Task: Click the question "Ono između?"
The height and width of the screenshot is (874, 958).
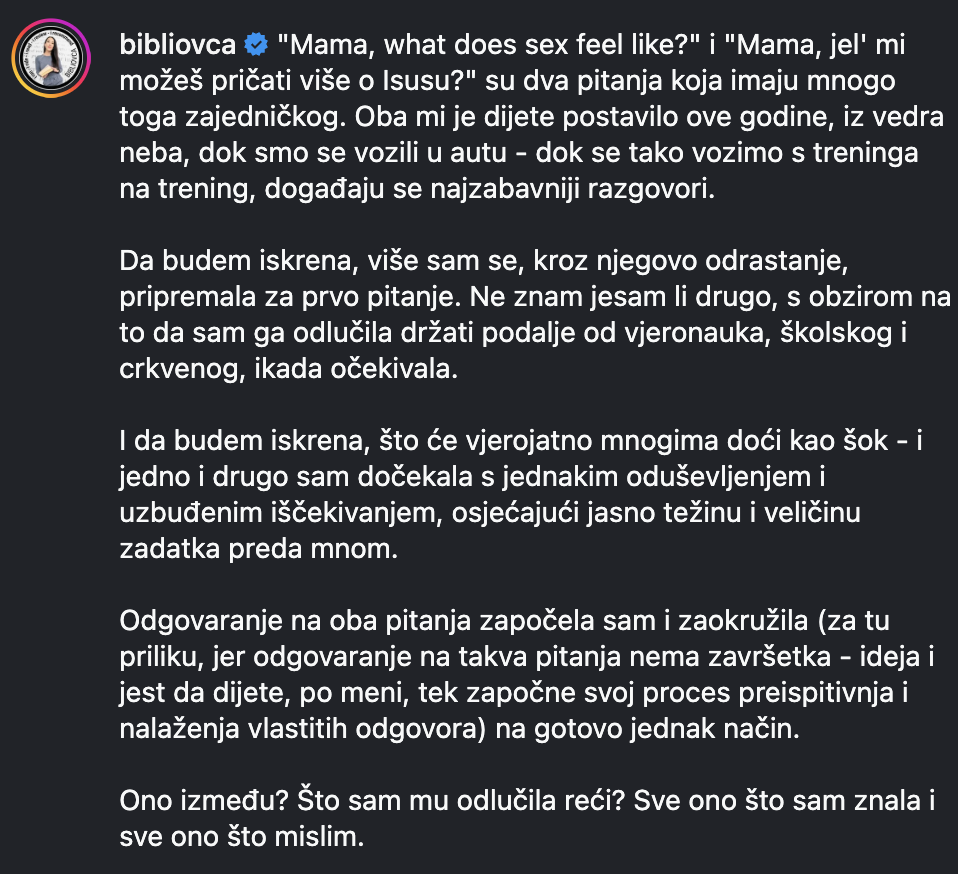Action: (204, 801)
